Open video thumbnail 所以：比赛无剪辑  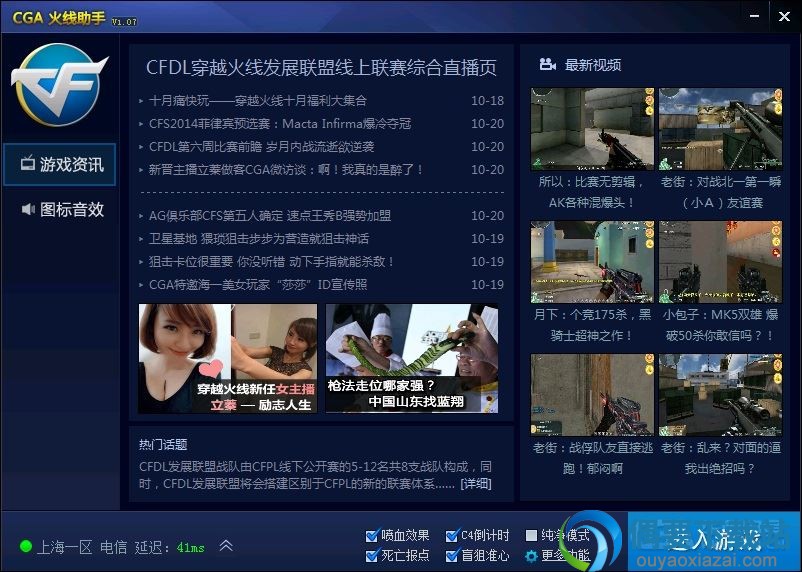[x=592, y=129]
